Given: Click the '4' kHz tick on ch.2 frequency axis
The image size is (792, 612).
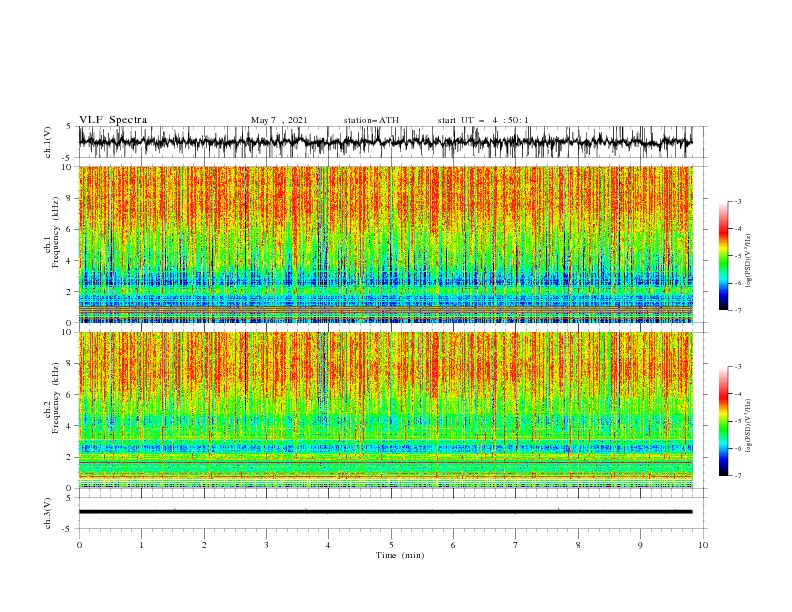Looking at the screenshot, I should (x=70, y=426).
